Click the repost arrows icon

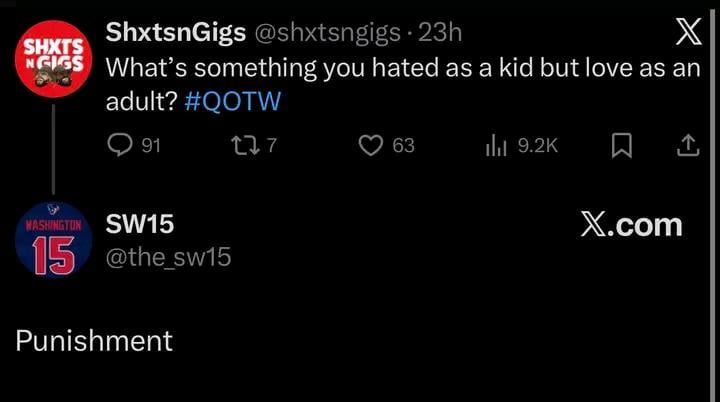(241, 146)
